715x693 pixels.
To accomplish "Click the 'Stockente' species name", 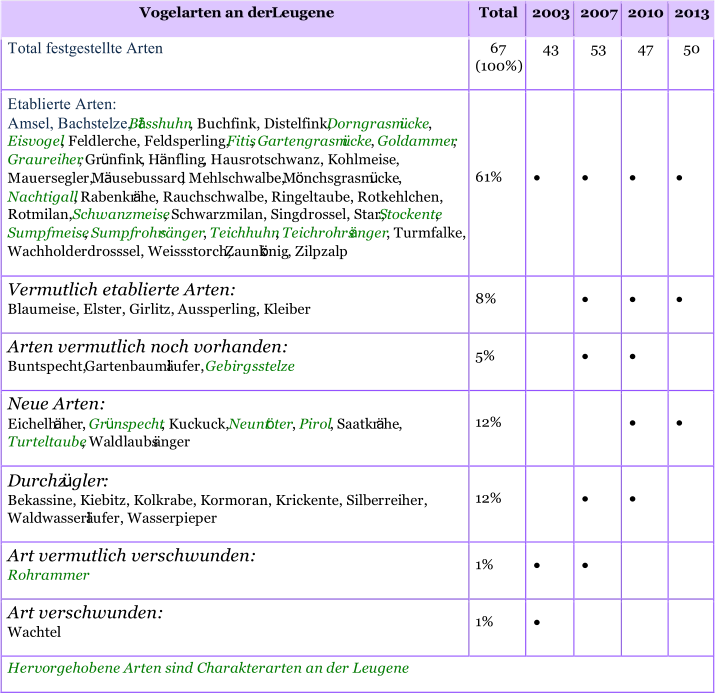I will 410,215.
